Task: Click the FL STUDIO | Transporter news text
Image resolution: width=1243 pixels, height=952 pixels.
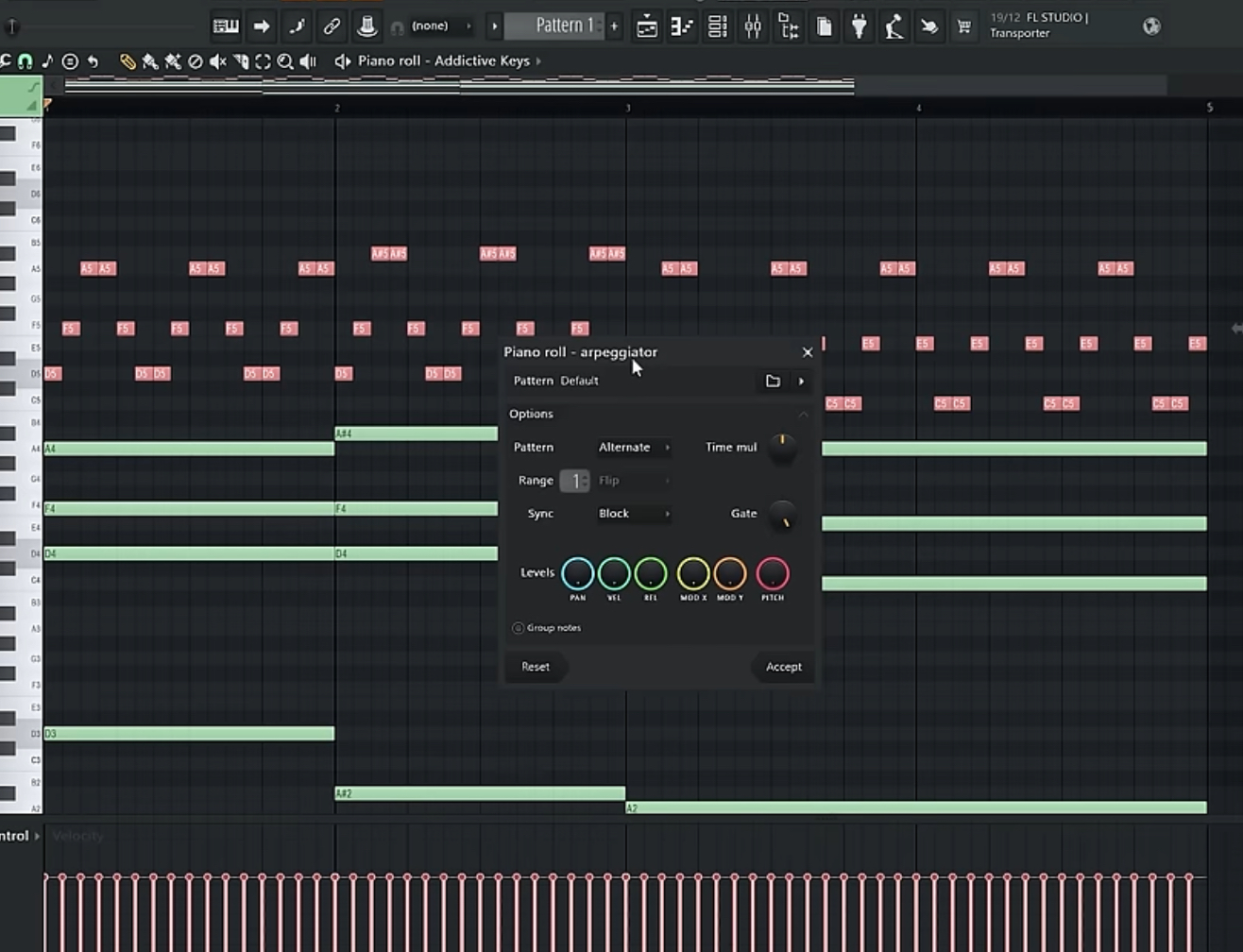Action: (x=1039, y=25)
